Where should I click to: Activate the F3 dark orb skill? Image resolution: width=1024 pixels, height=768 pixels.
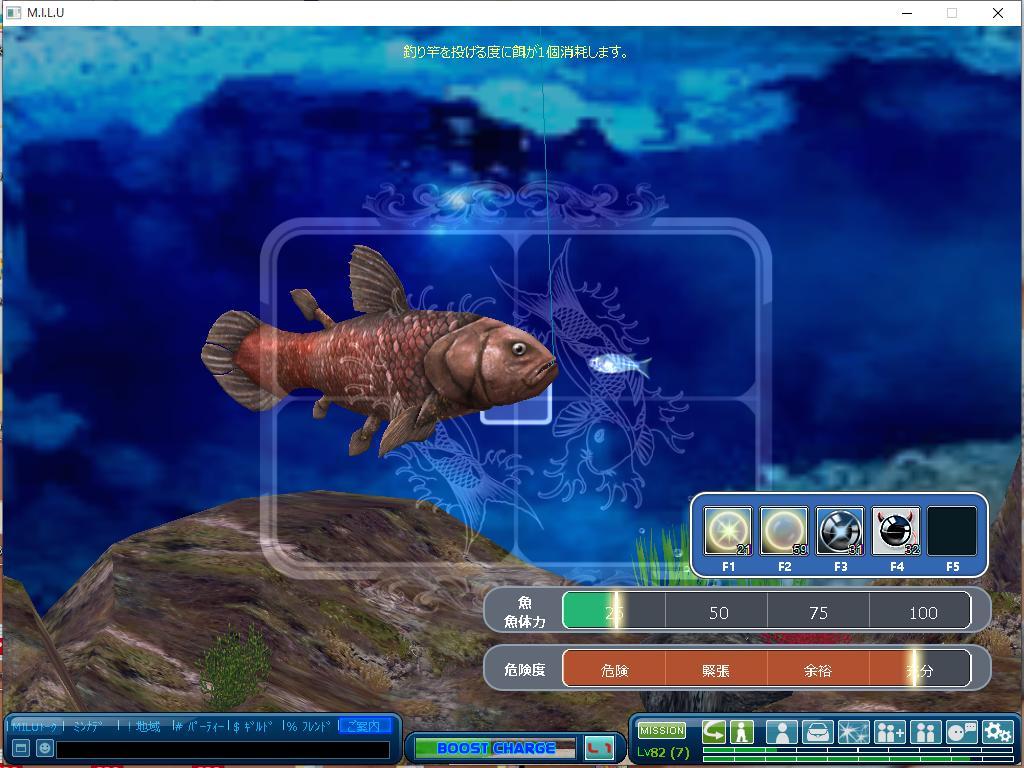click(839, 530)
